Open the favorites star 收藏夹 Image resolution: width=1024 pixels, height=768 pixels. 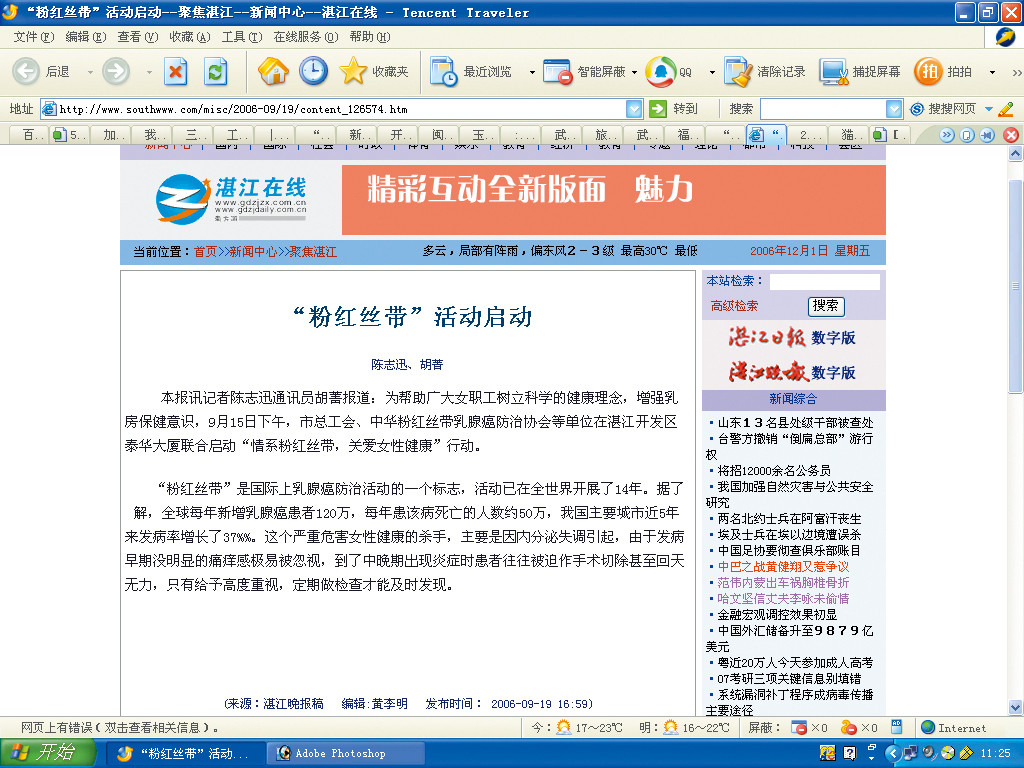pyautogui.click(x=374, y=71)
